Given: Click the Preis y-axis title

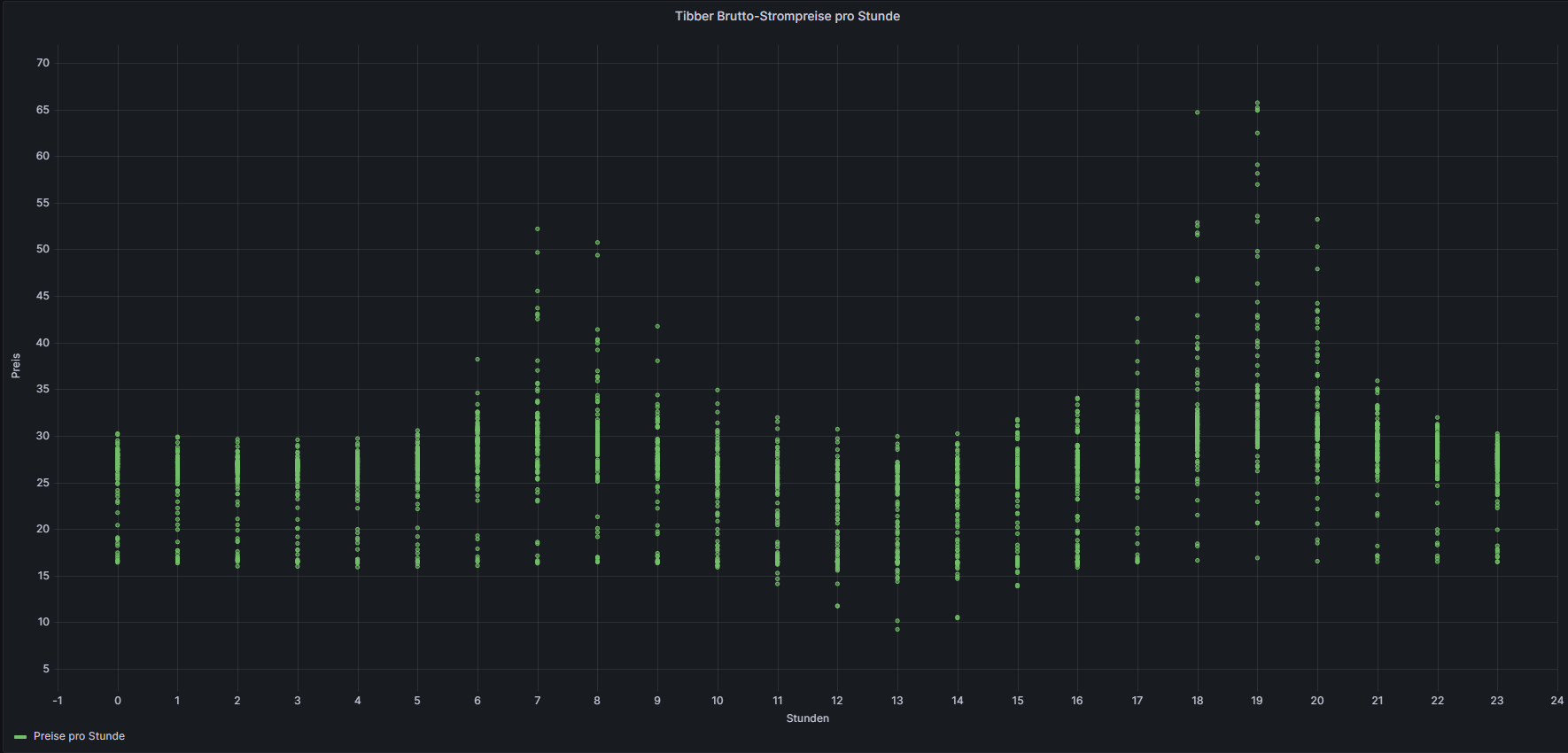Looking at the screenshot, I should click(16, 366).
